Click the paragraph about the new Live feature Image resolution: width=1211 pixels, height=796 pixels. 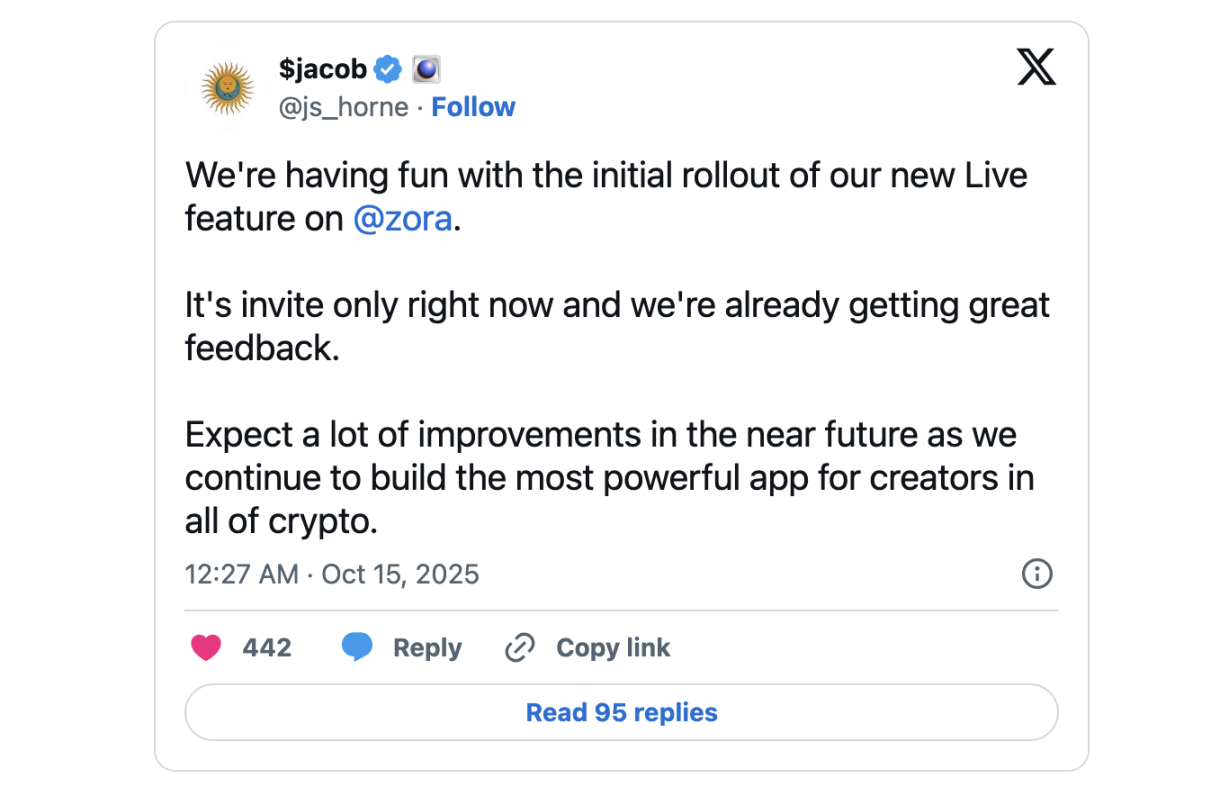point(606,197)
